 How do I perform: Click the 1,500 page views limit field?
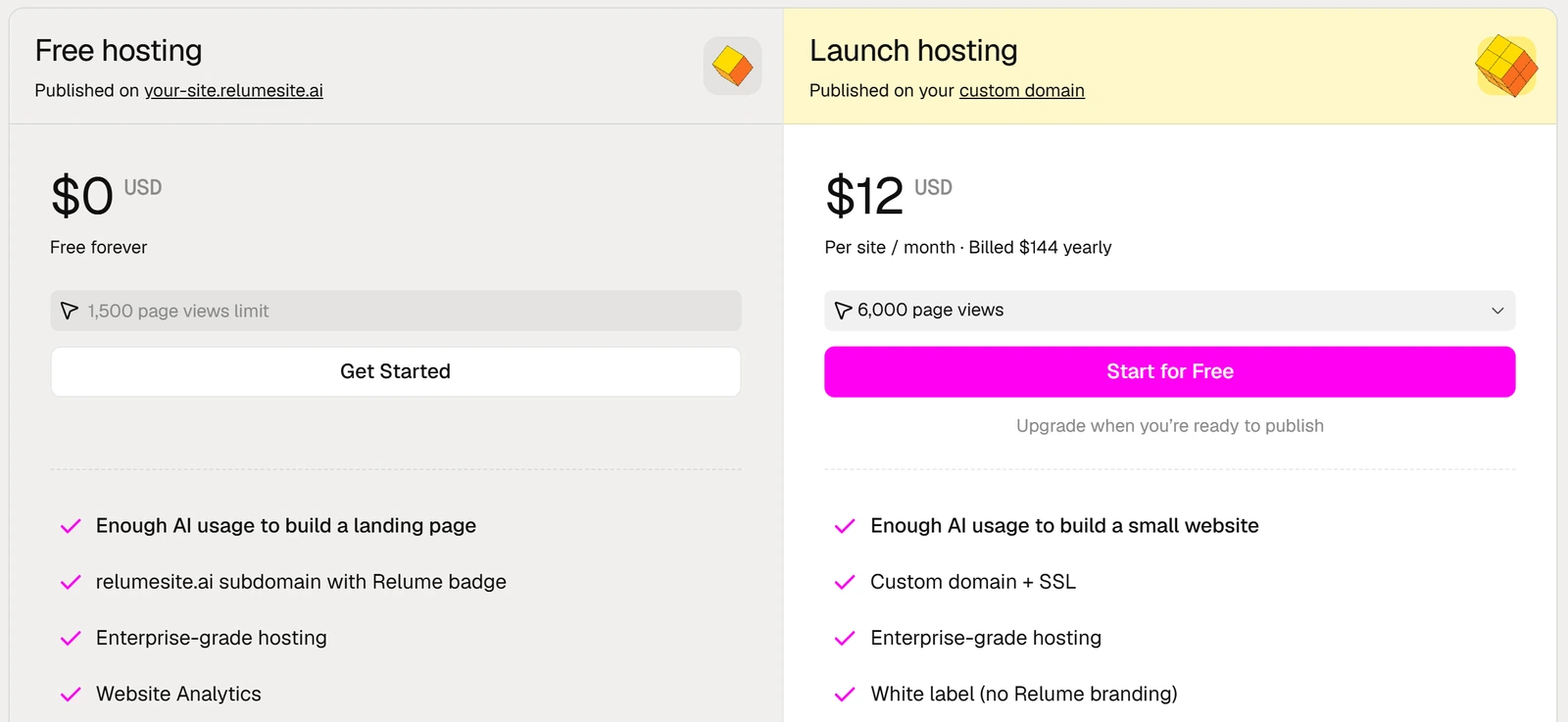coord(396,311)
